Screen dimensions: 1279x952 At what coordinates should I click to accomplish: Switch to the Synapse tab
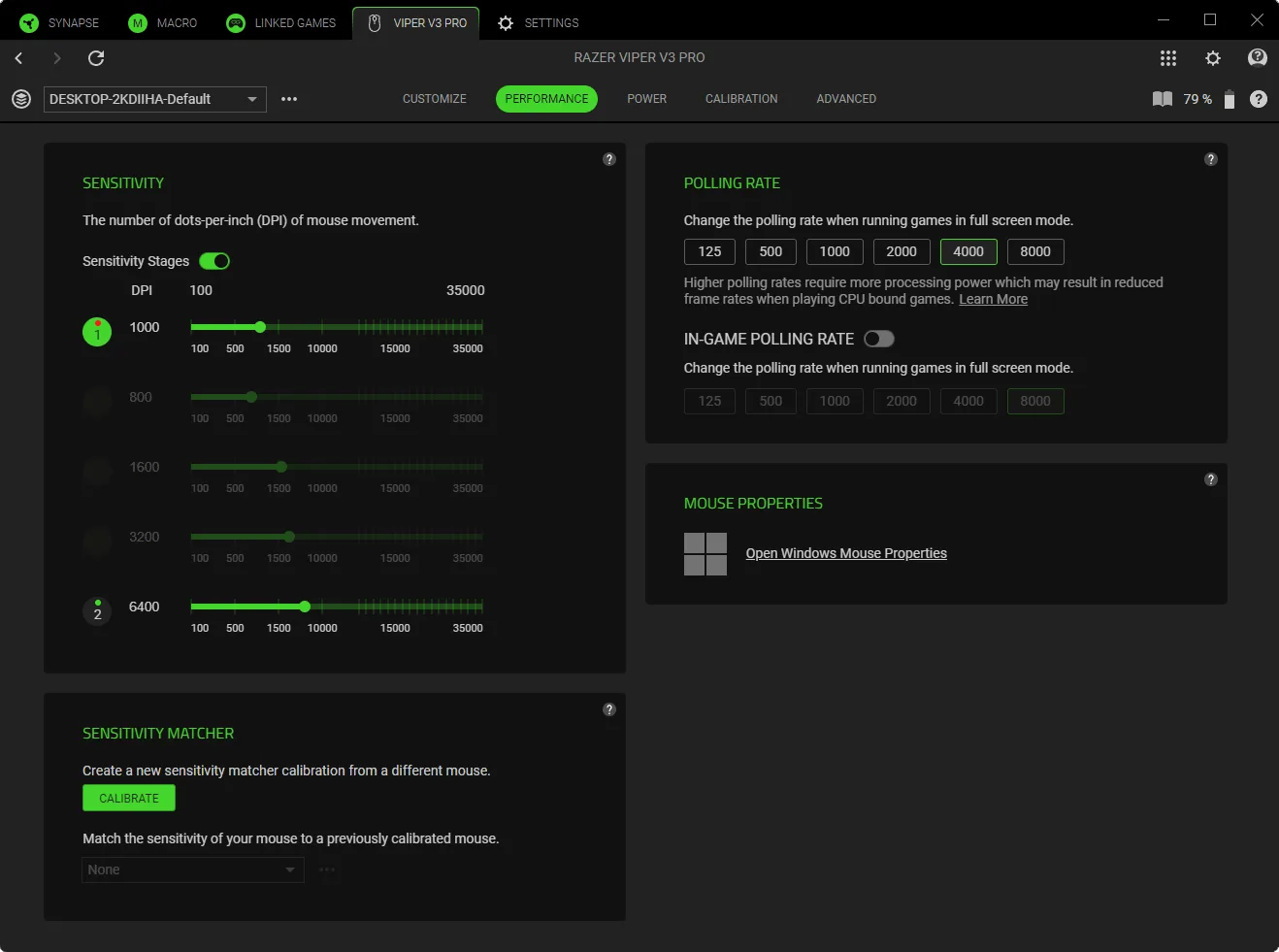[59, 22]
